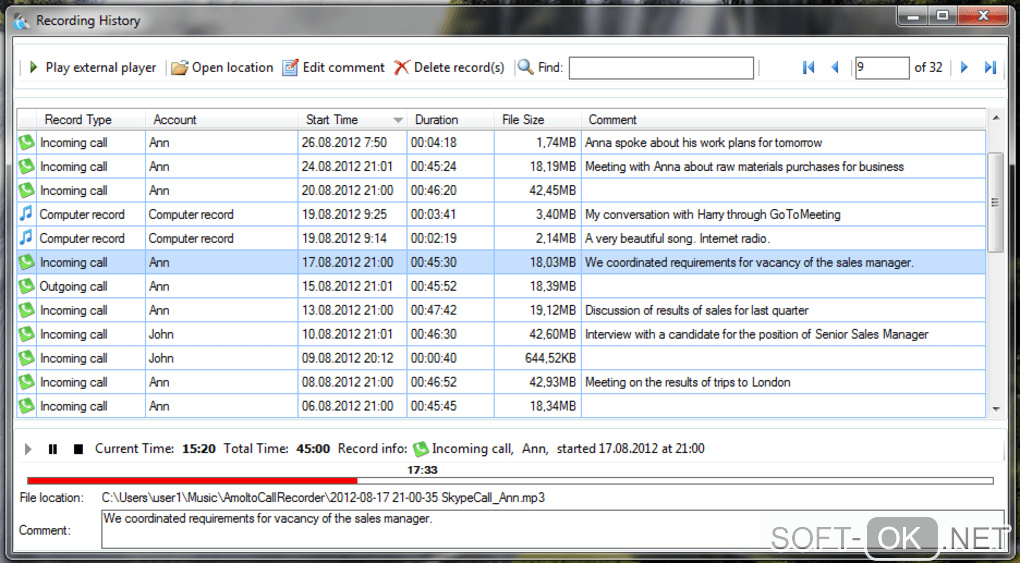The width and height of the screenshot is (1020, 563).
Task: Go to previous record arrow
Action: click(x=835, y=67)
